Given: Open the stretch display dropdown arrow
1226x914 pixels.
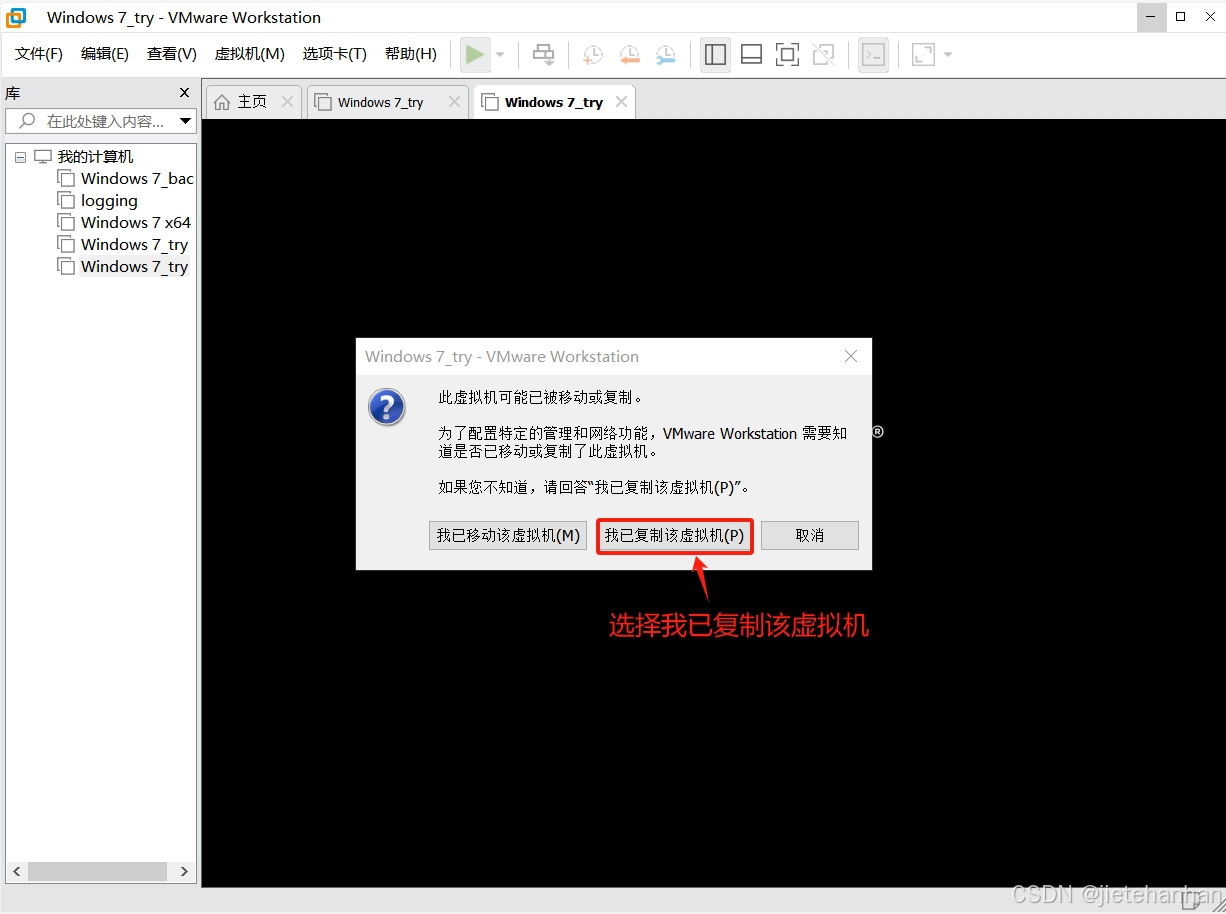Looking at the screenshot, I should point(948,55).
